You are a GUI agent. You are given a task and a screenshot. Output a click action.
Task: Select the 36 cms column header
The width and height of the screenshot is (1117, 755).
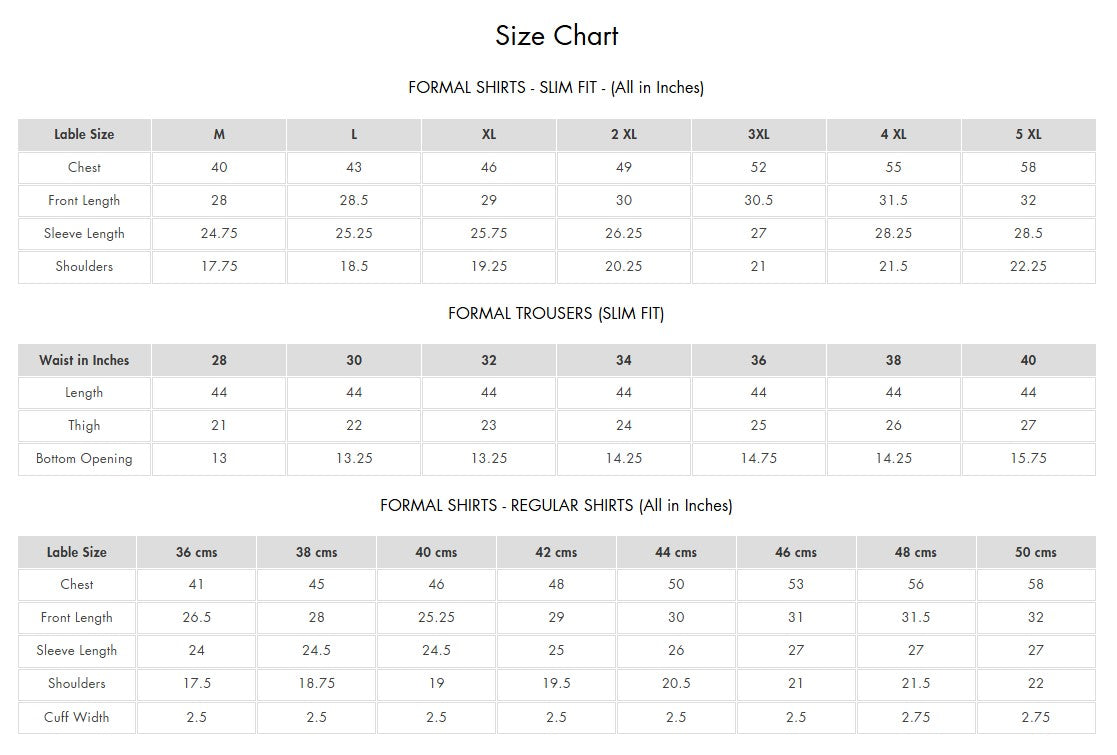197,552
